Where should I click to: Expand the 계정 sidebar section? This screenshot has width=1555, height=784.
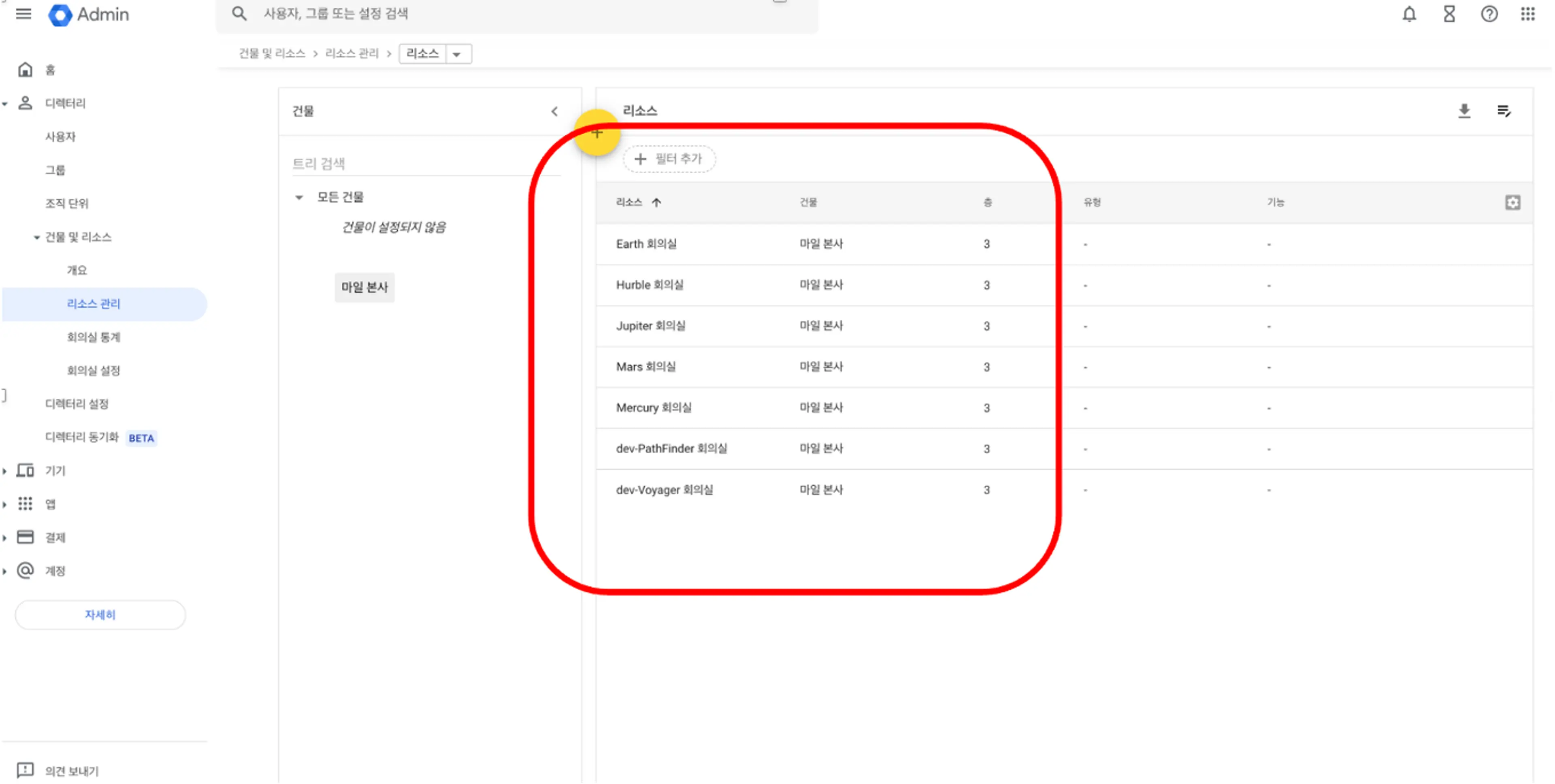[5, 572]
